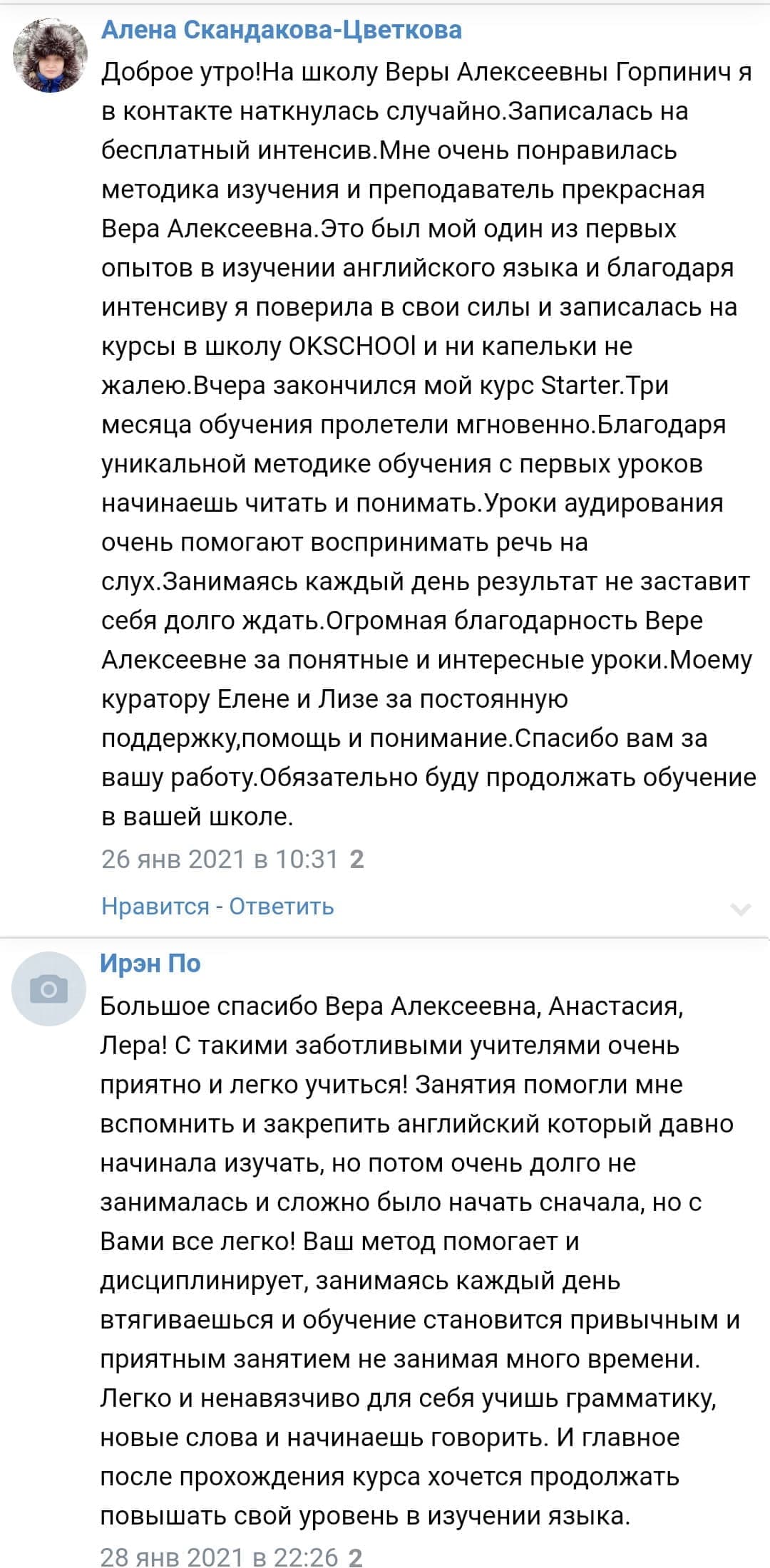Click the word Starter in the first comment
The width and height of the screenshot is (770, 1568).
tap(582, 386)
